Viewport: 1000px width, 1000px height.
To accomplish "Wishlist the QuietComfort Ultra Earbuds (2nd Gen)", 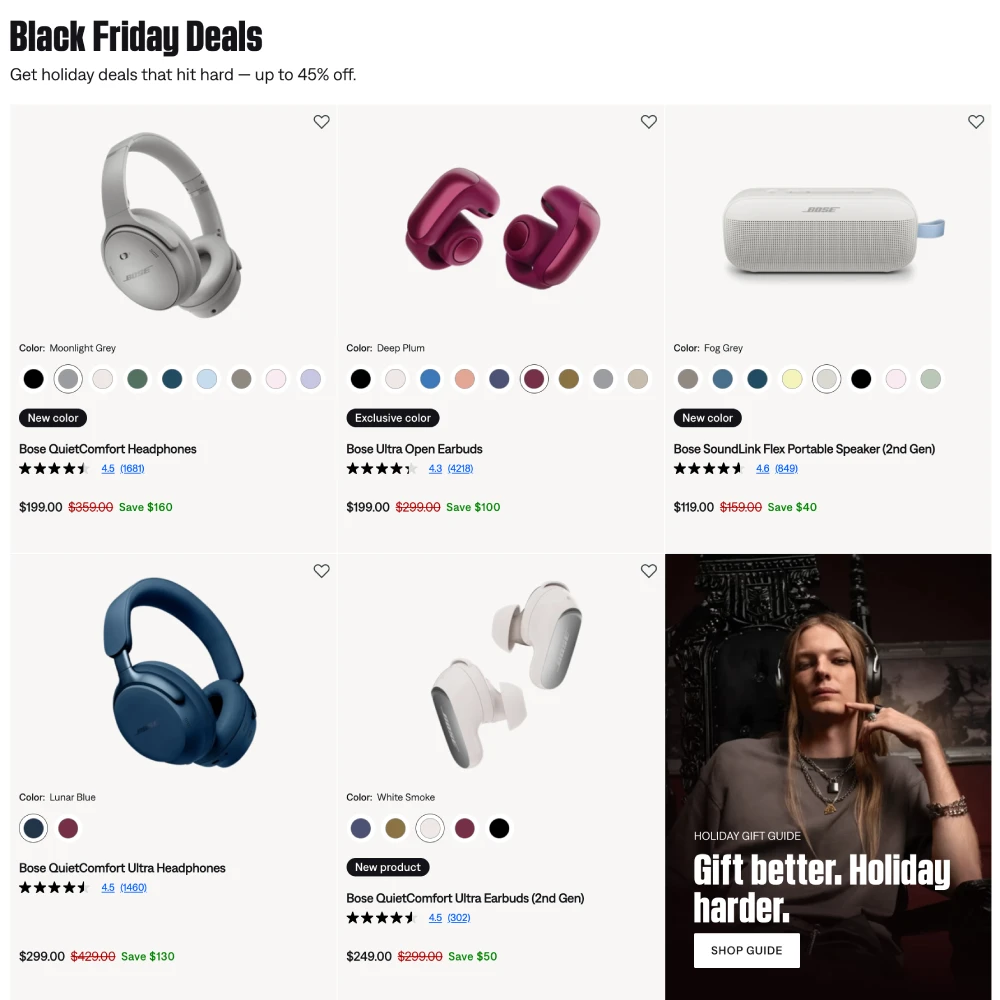I will [649, 571].
